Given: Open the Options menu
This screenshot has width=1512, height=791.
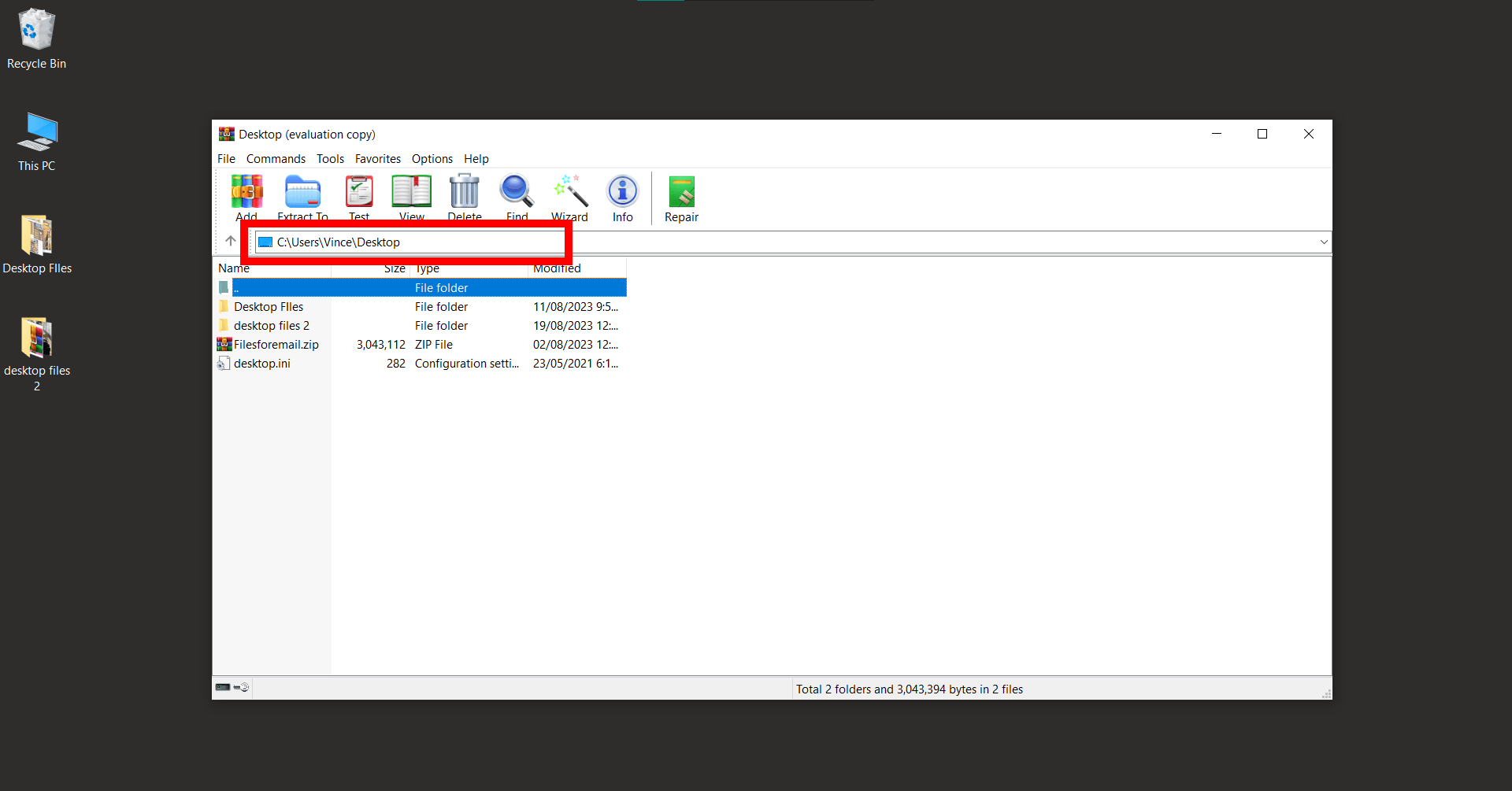Looking at the screenshot, I should (432, 158).
